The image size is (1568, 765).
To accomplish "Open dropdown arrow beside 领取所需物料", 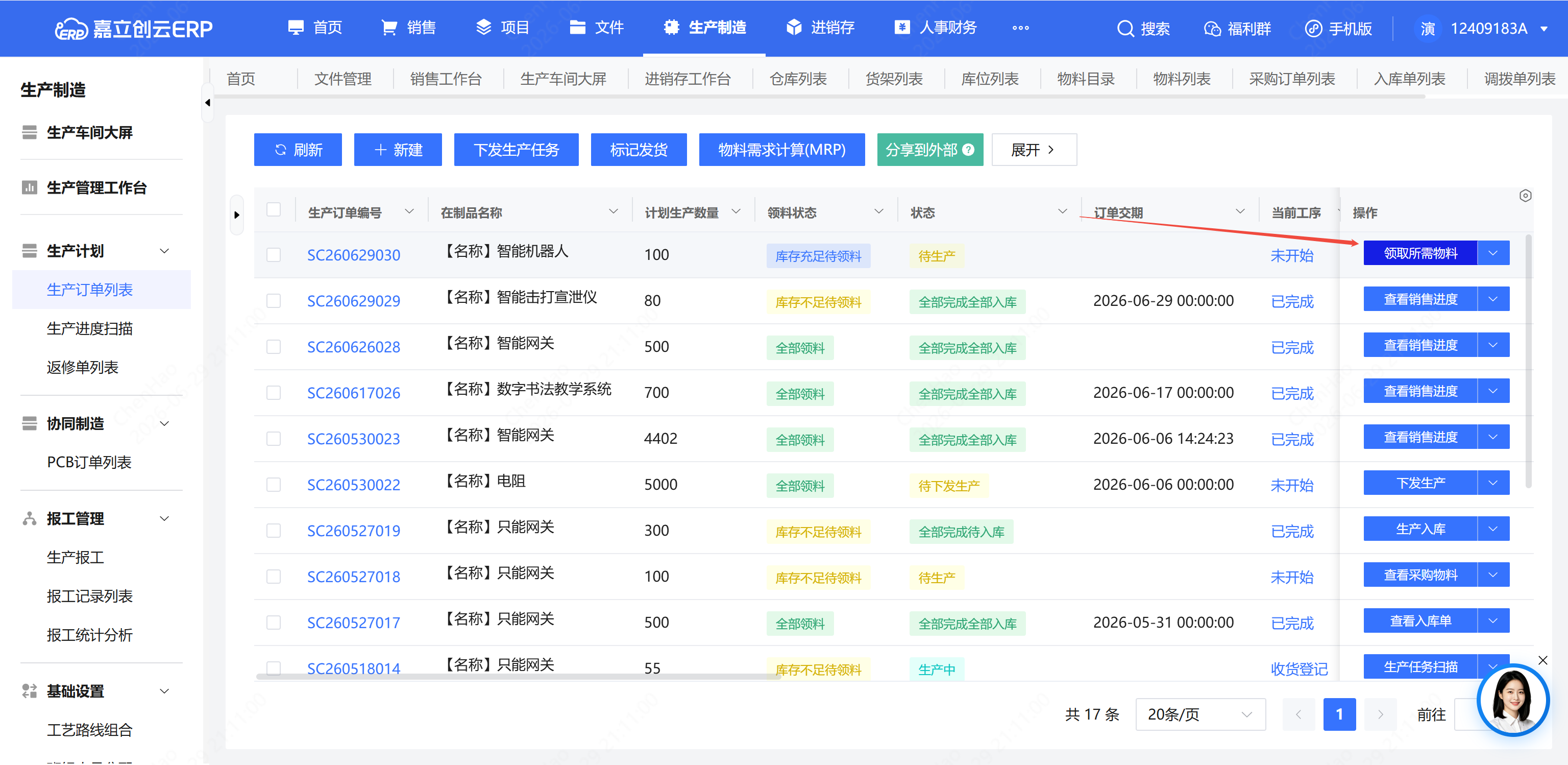I will [1493, 253].
